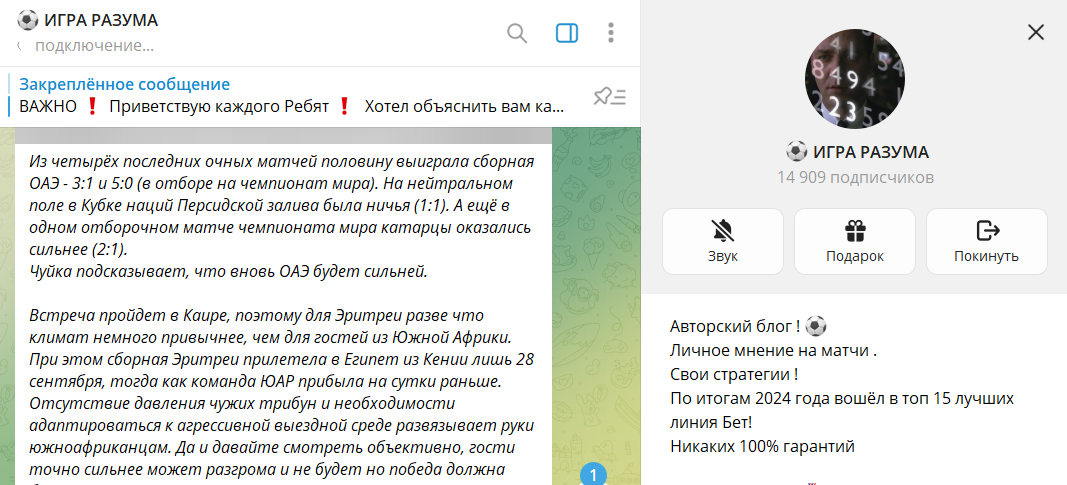Image resolution: width=1067 pixels, height=485 pixels.
Task: View the channel profile avatar
Action: 855,79
